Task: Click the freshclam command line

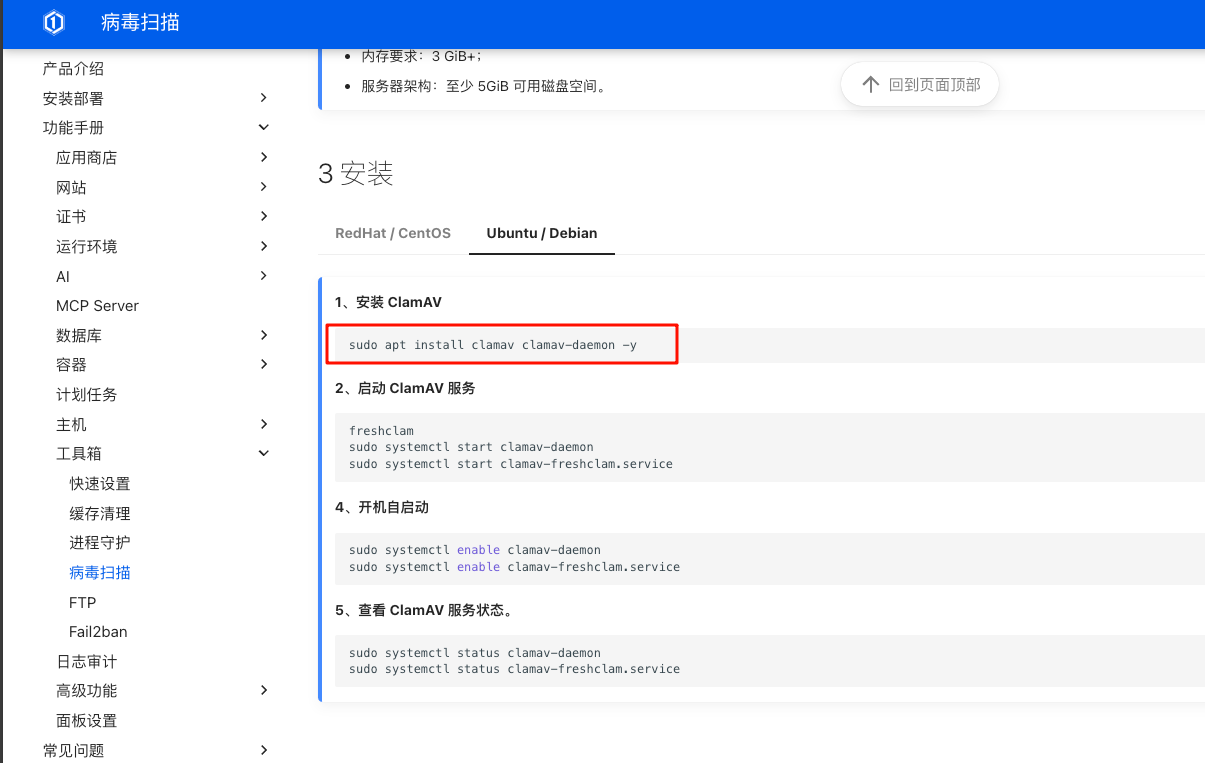Action: point(381,431)
